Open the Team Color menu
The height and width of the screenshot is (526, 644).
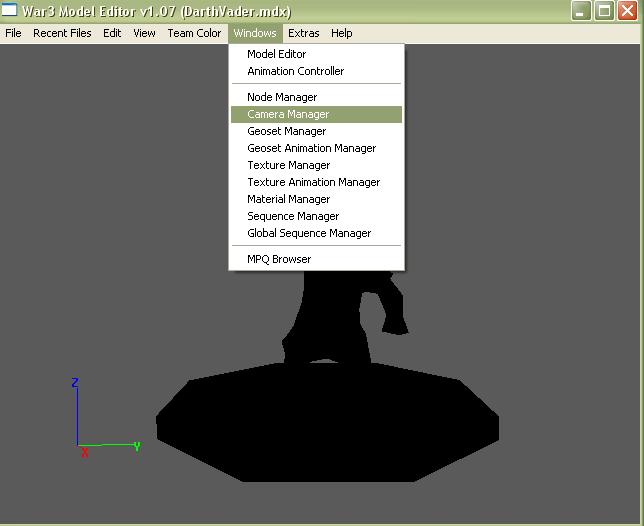194,33
